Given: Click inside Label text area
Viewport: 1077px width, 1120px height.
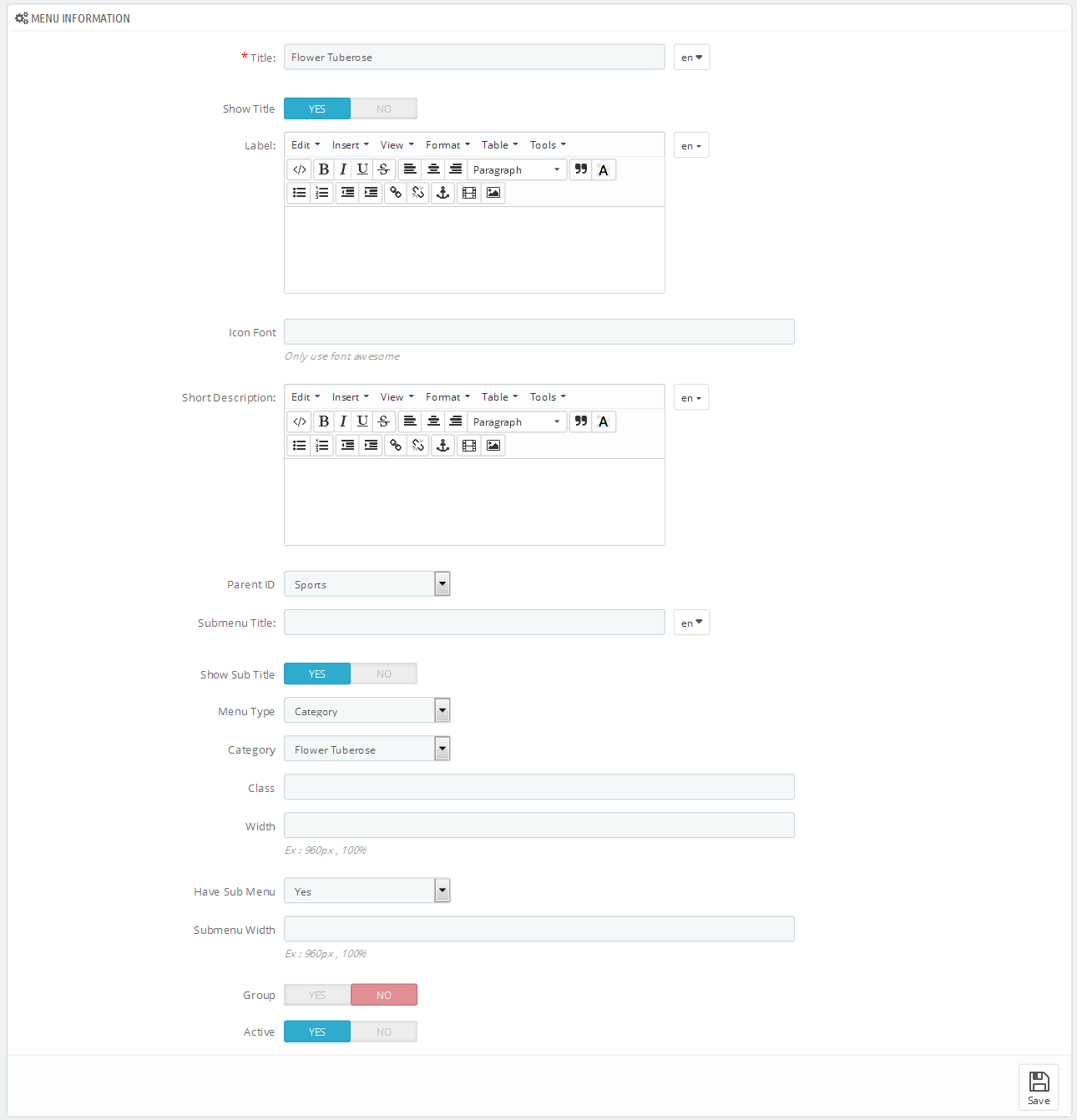Looking at the screenshot, I should point(474,250).
